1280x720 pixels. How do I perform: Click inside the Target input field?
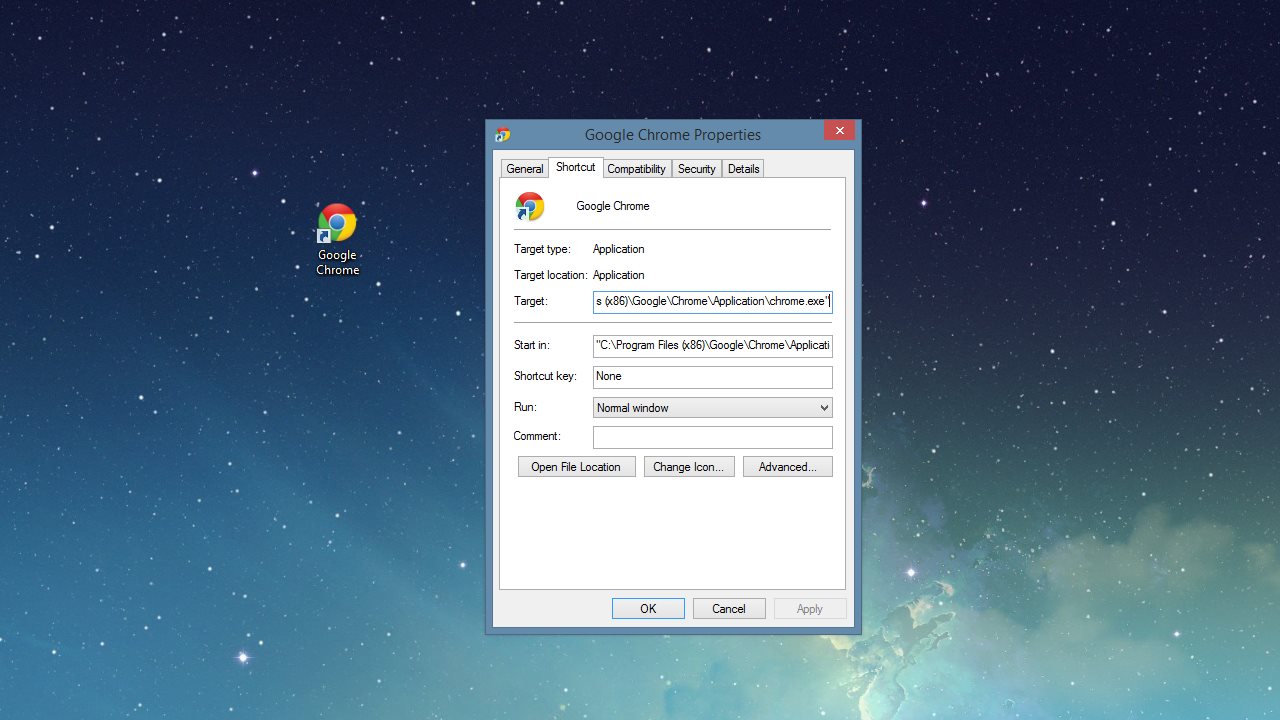point(712,301)
